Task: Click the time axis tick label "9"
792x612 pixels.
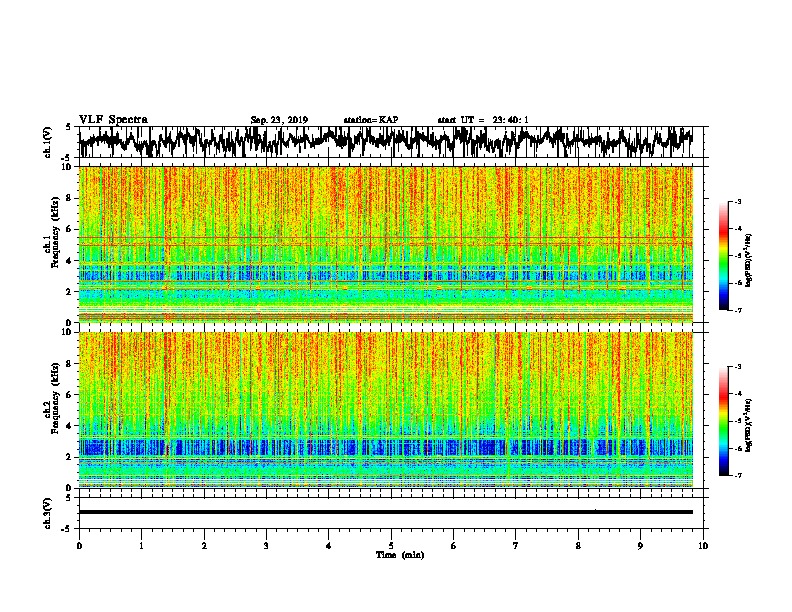Action: (640, 546)
